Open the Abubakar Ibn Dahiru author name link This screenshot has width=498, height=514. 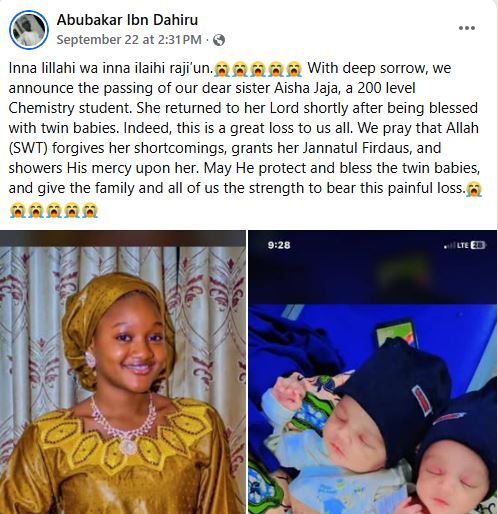(x=127, y=20)
